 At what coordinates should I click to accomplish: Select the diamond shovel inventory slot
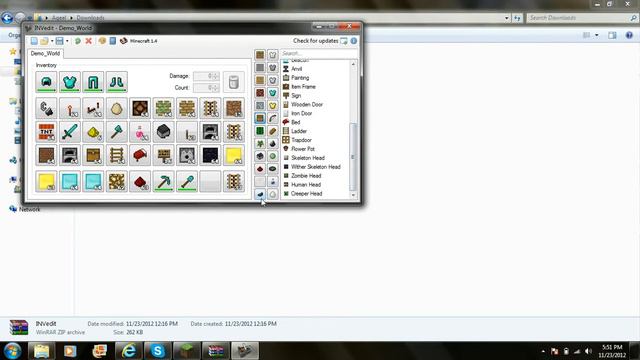click(x=187, y=182)
